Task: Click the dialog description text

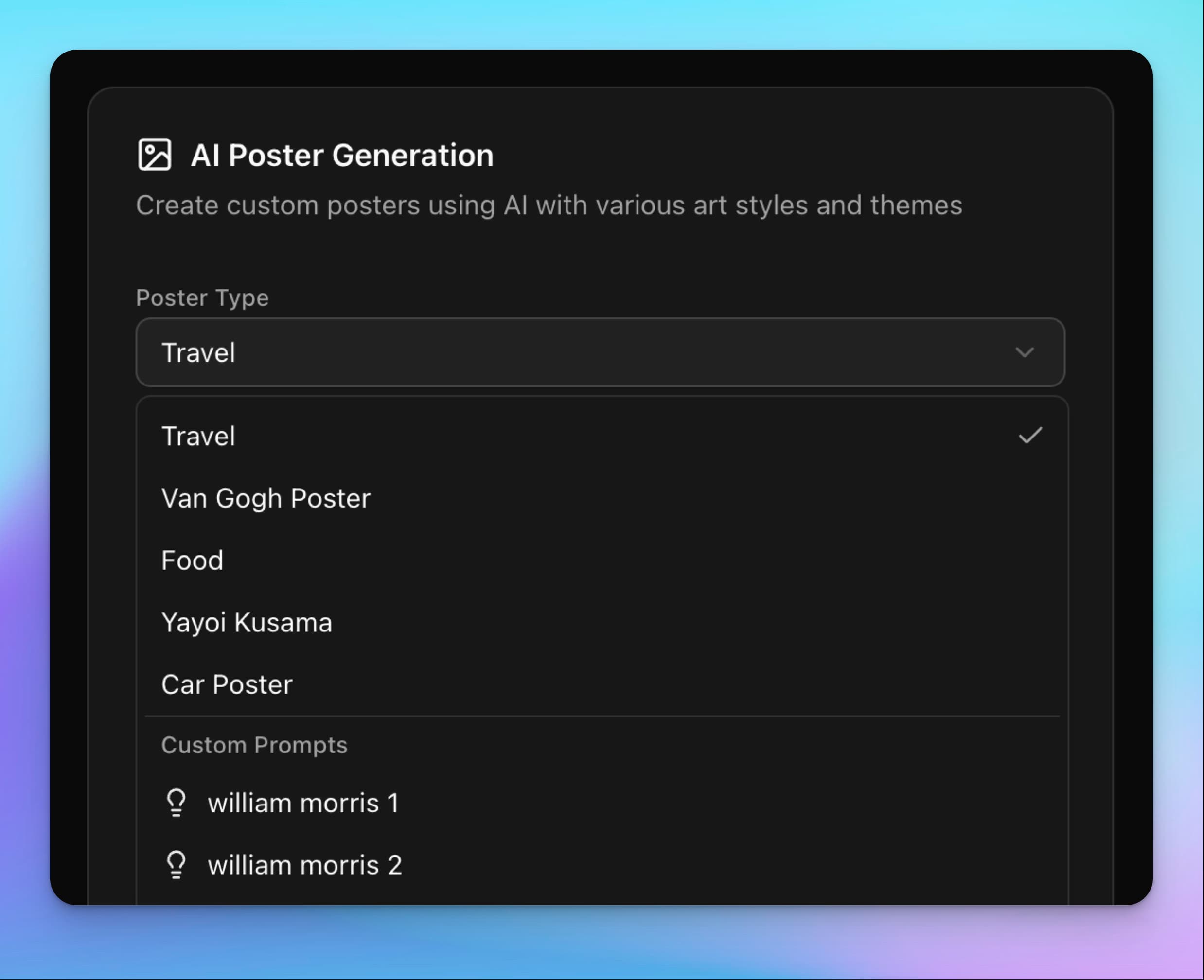Action: [x=549, y=205]
